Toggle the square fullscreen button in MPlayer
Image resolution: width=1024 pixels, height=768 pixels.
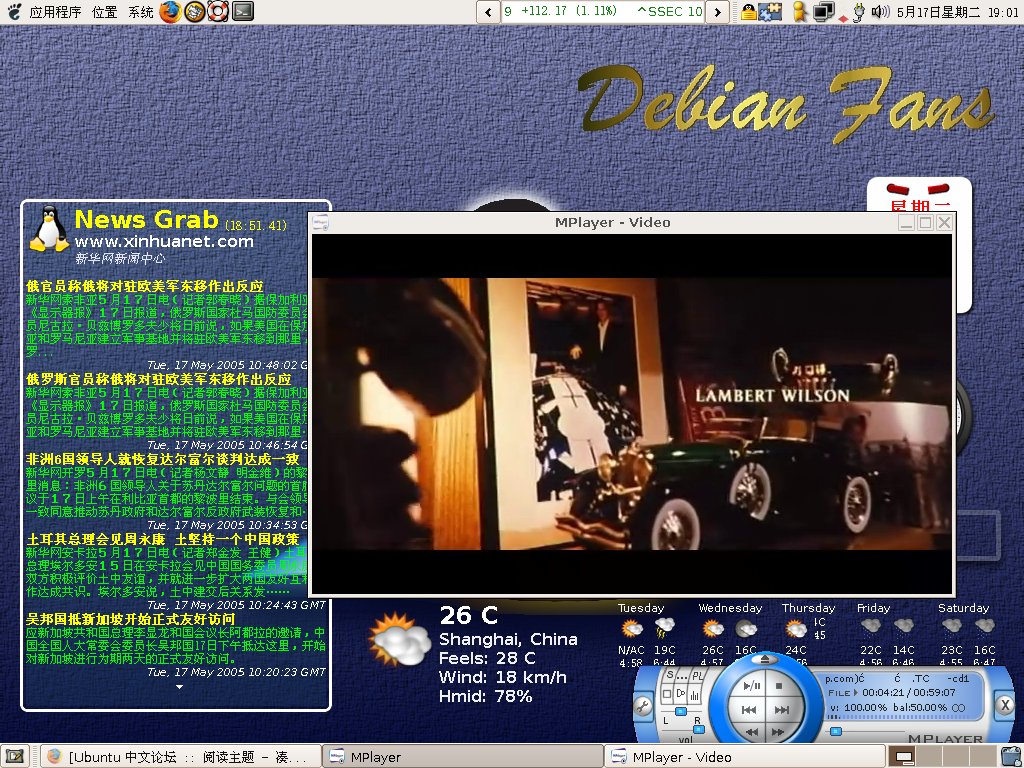tap(667, 694)
